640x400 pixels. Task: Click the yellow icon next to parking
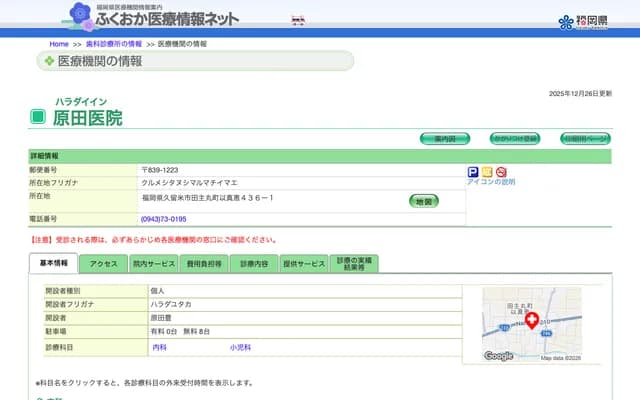coord(487,172)
